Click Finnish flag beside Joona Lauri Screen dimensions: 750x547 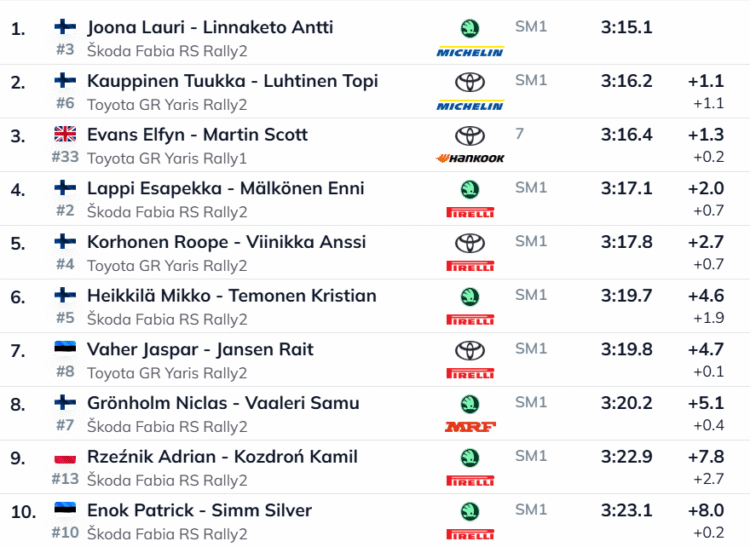65,27
